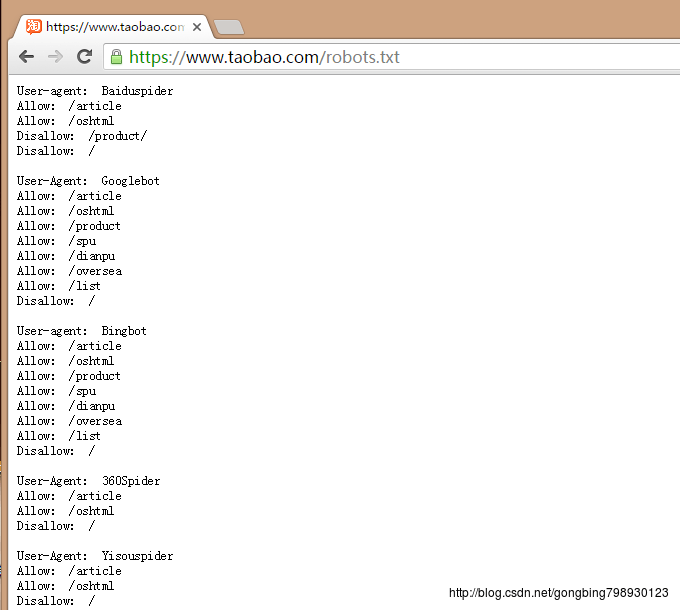Reload the robots.txt page

(84, 56)
